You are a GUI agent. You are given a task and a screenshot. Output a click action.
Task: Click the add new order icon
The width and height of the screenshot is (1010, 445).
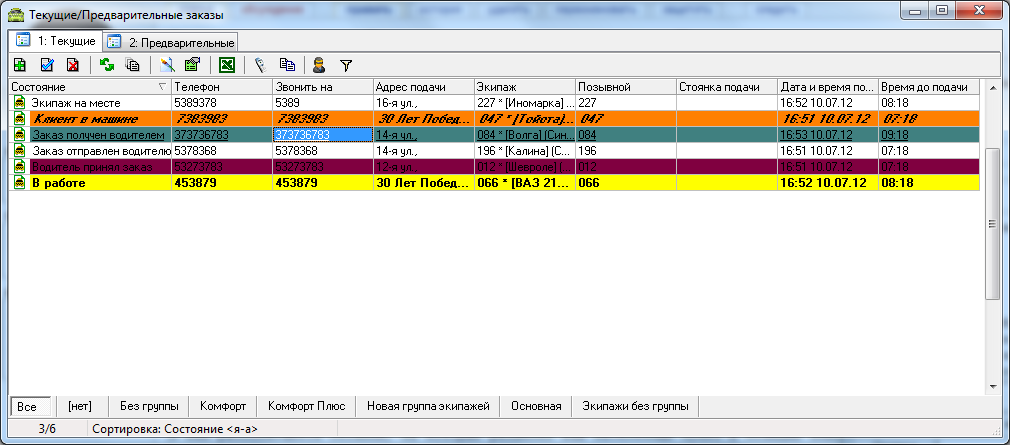19,66
